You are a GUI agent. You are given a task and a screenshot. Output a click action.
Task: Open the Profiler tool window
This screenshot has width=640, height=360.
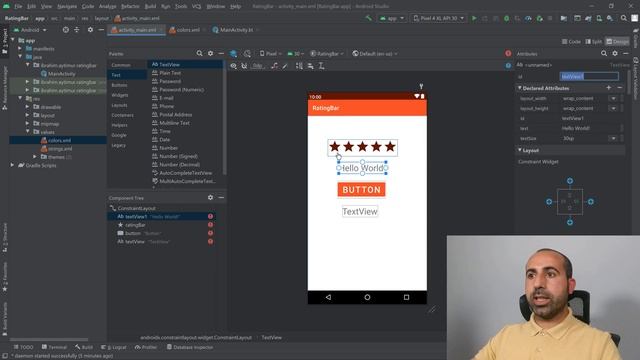pyautogui.click(x=146, y=347)
